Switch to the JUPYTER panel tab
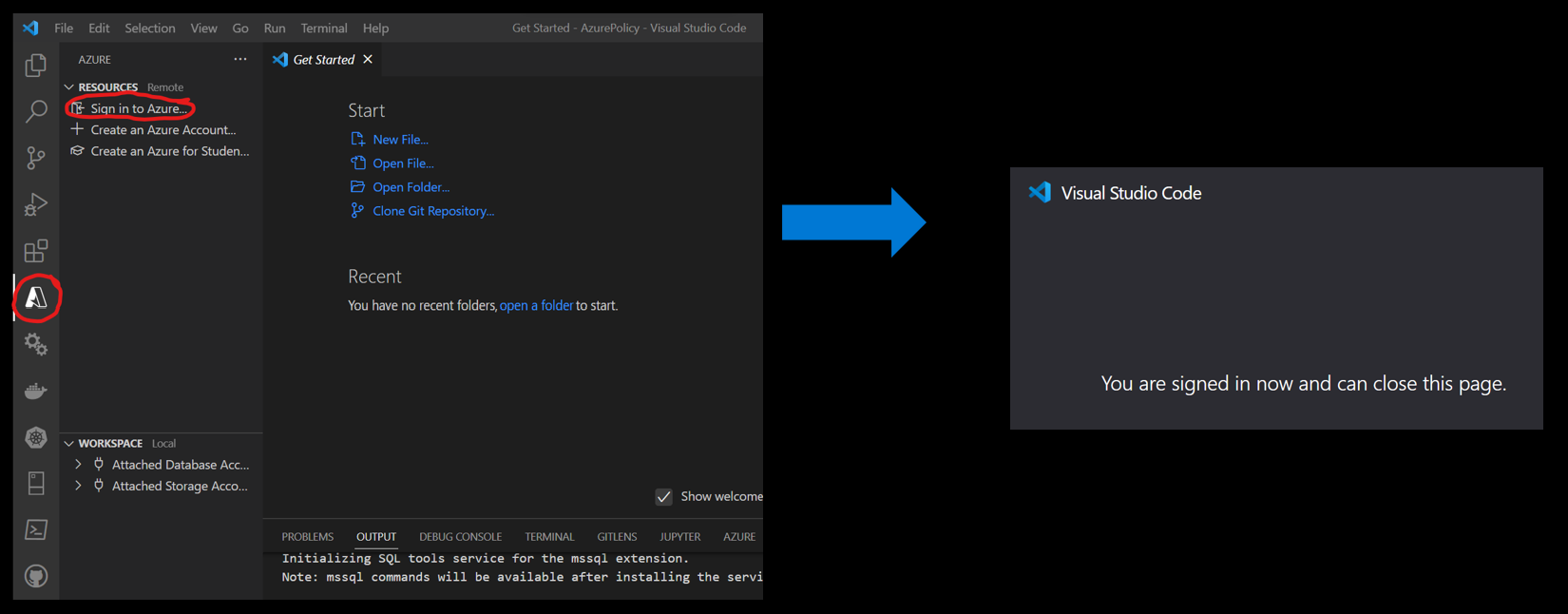The width and height of the screenshot is (1568, 614). tap(679, 536)
